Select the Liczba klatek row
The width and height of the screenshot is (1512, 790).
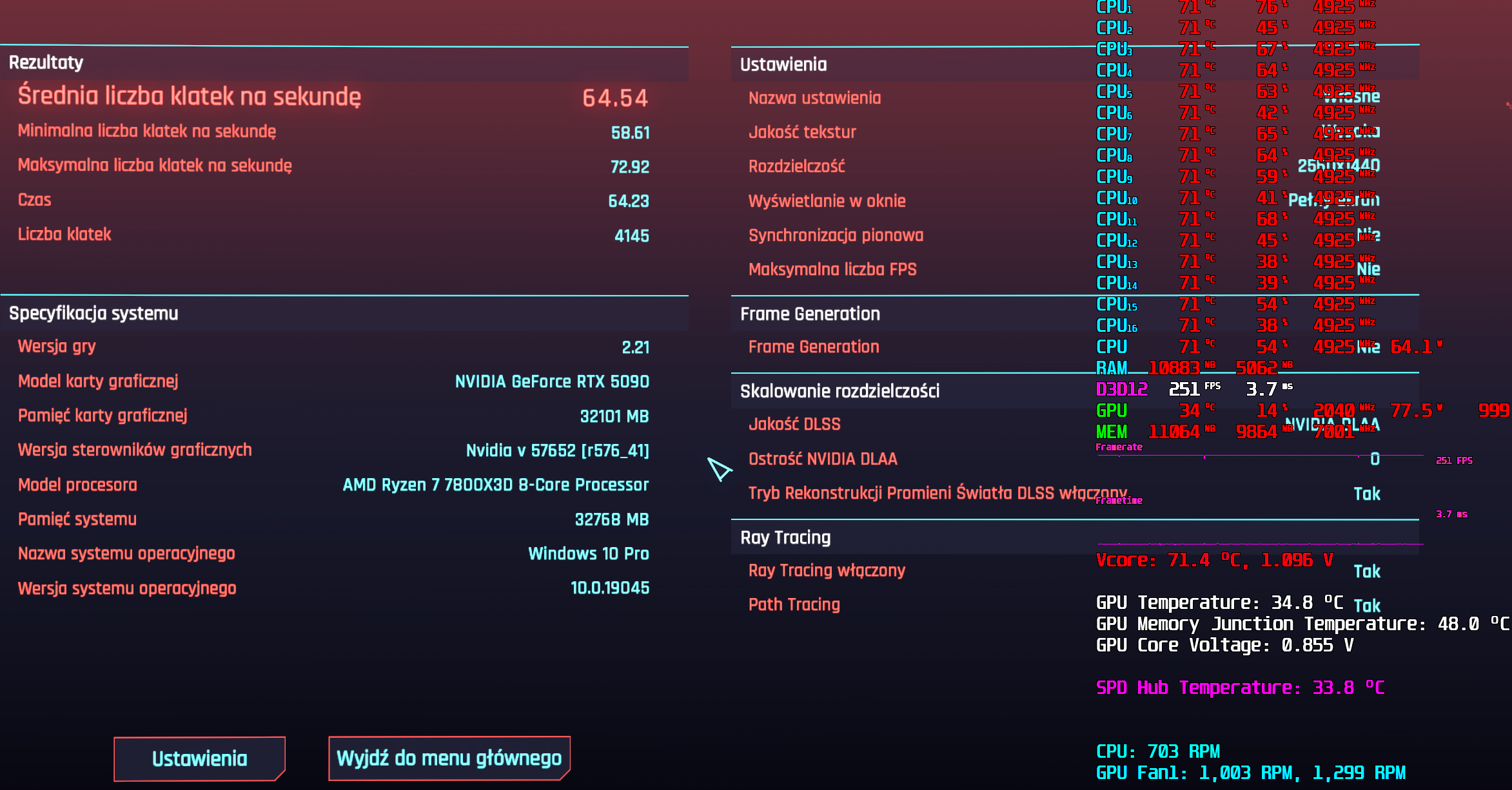pyautogui.click(x=64, y=235)
